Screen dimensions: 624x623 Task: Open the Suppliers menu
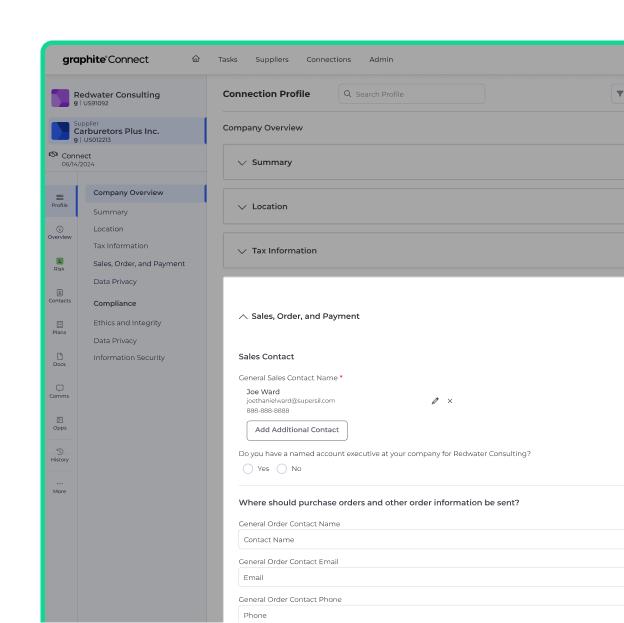point(272,59)
